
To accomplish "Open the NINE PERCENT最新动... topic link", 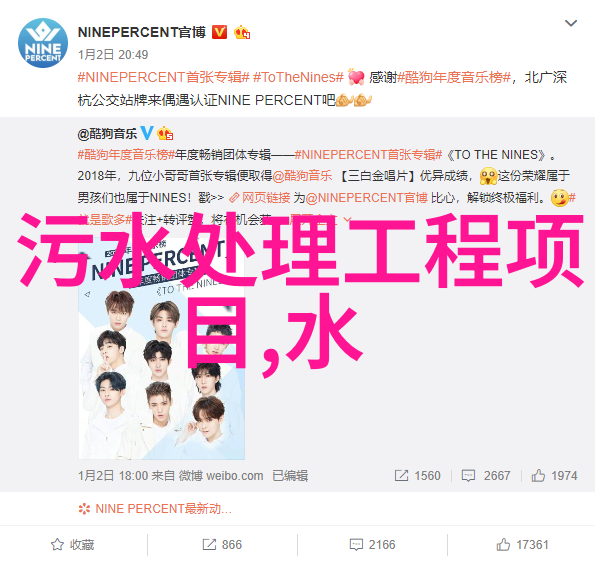I will point(155,508).
